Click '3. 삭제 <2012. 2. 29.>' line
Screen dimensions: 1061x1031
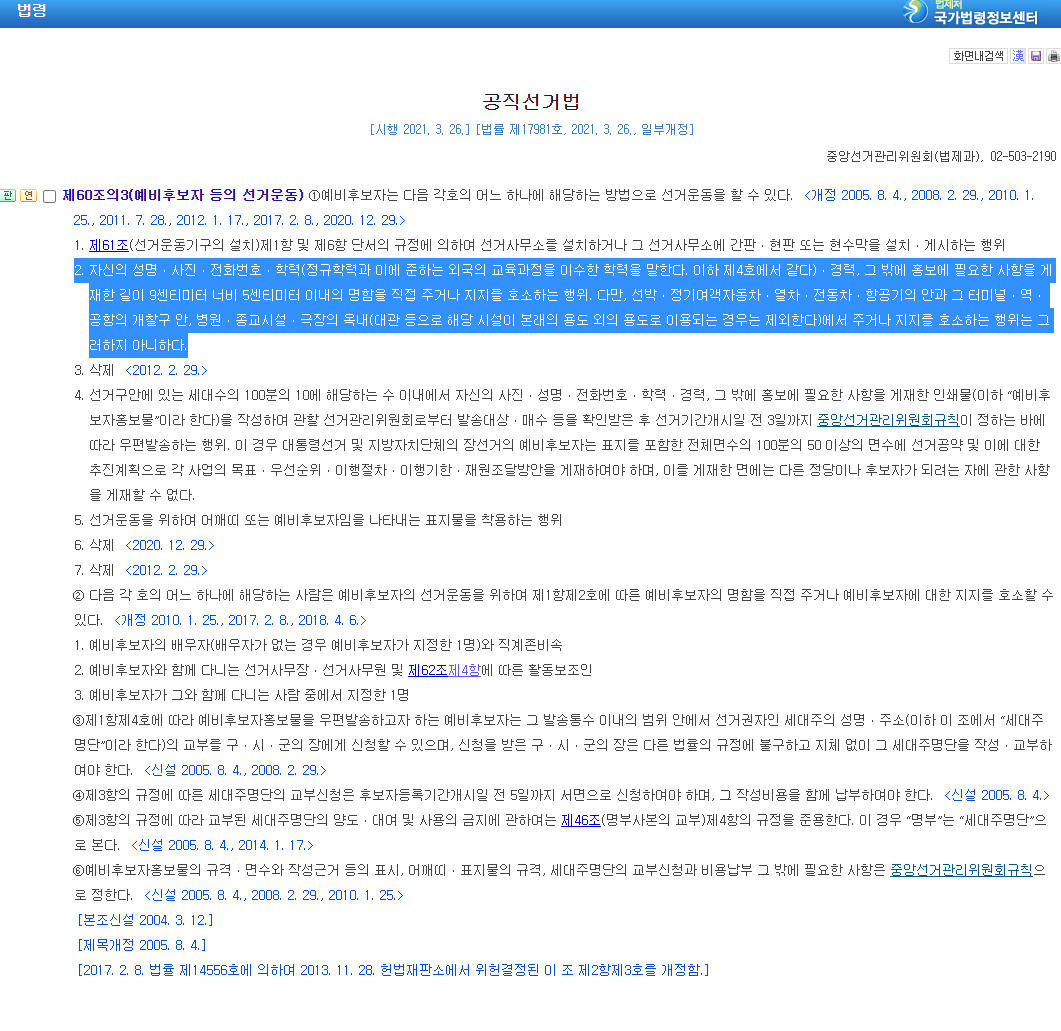(141, 370)
